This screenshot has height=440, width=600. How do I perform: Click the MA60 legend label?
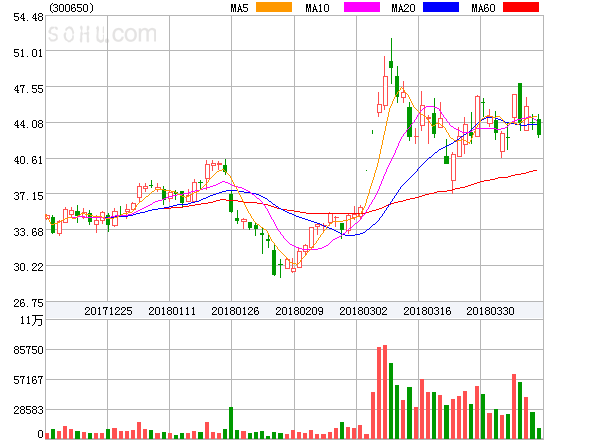click(x=483, y=8)
